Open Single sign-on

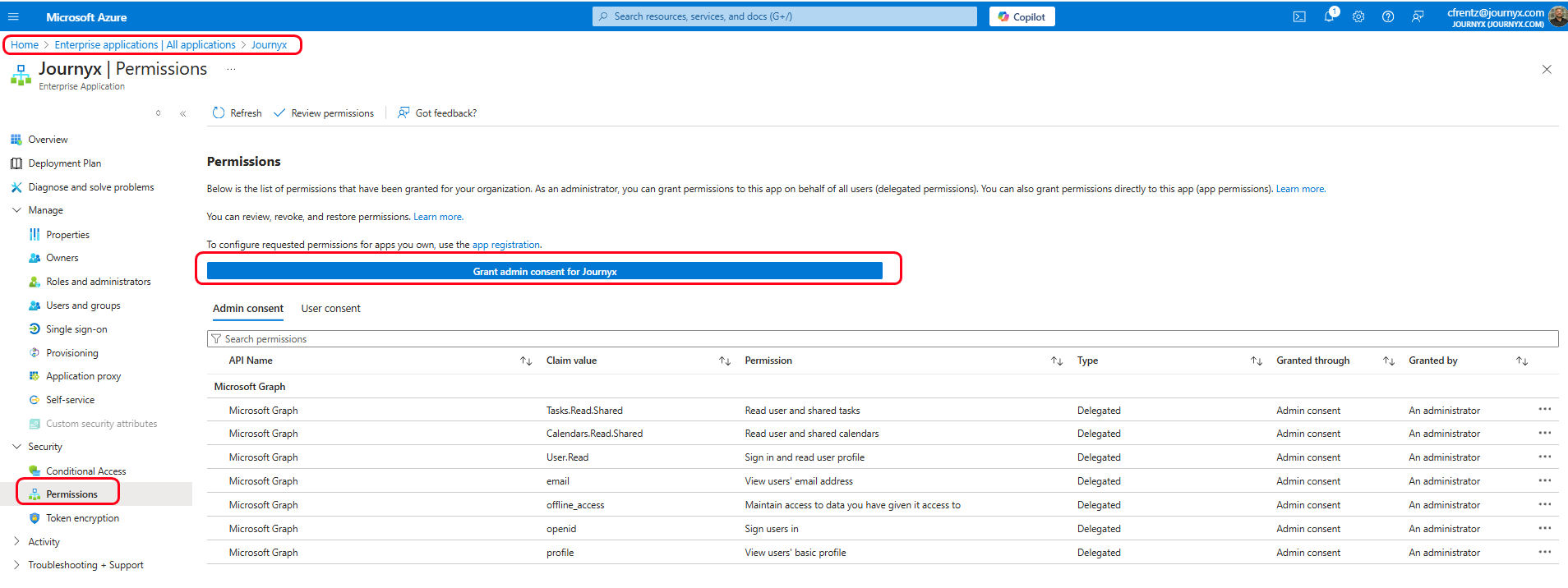(76, 329)
